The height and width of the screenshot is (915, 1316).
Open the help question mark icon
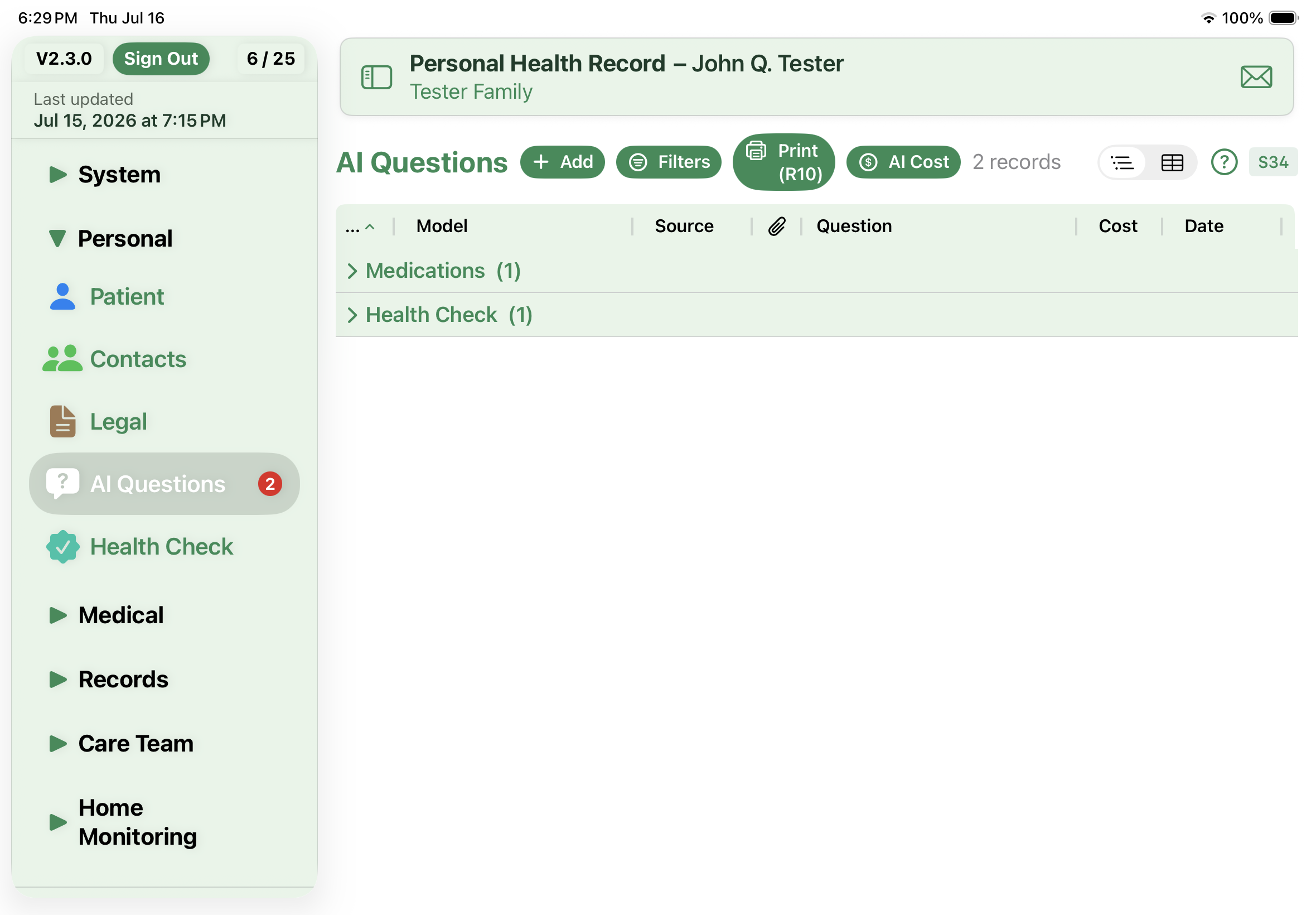1223,162
